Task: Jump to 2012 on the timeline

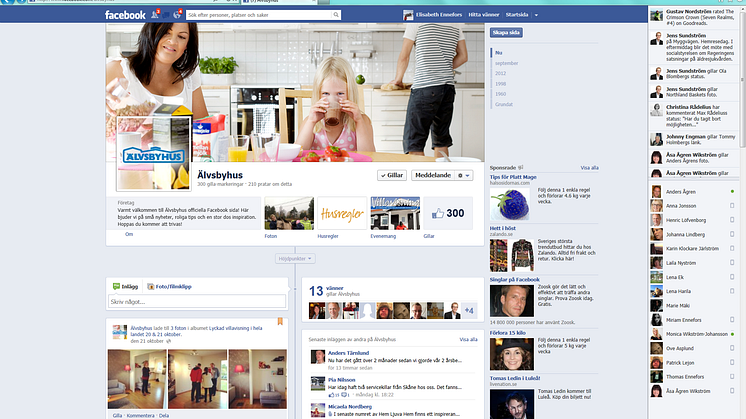Action: pyautogui.click(x=500, y=73)
